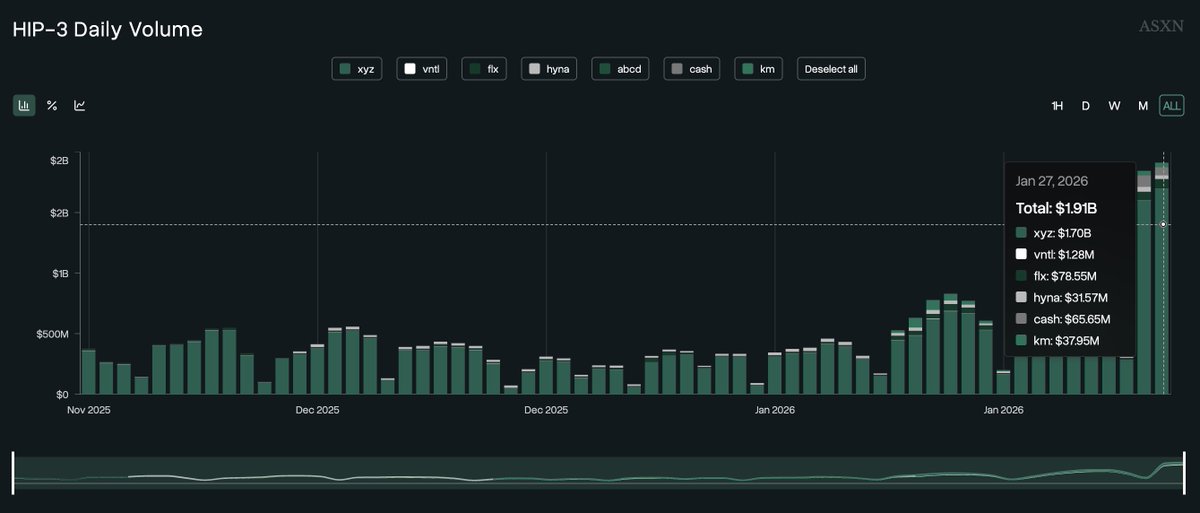Viewport: 1200px width, 513px height.
Task: Grab the right handle of range slider
Action: pyautogui.click(x=1186, y=472)
